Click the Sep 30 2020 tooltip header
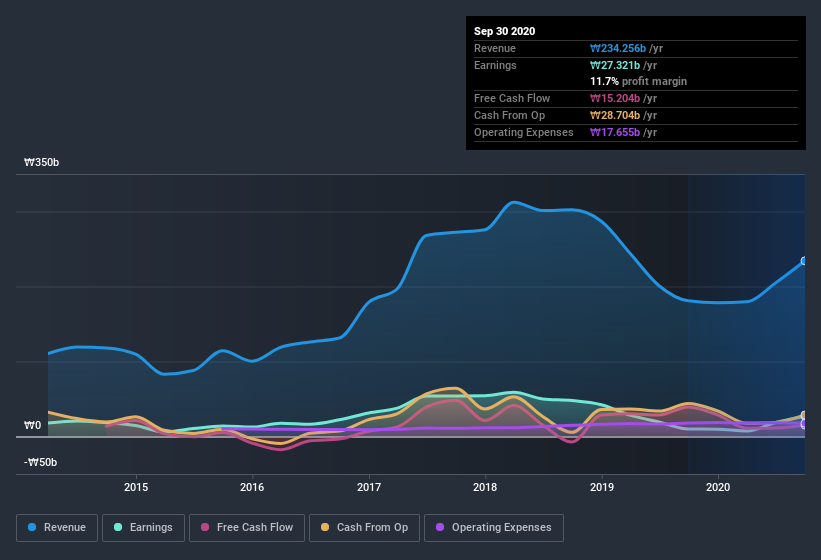This screenshot has width=821, height=560. [504, 31]
